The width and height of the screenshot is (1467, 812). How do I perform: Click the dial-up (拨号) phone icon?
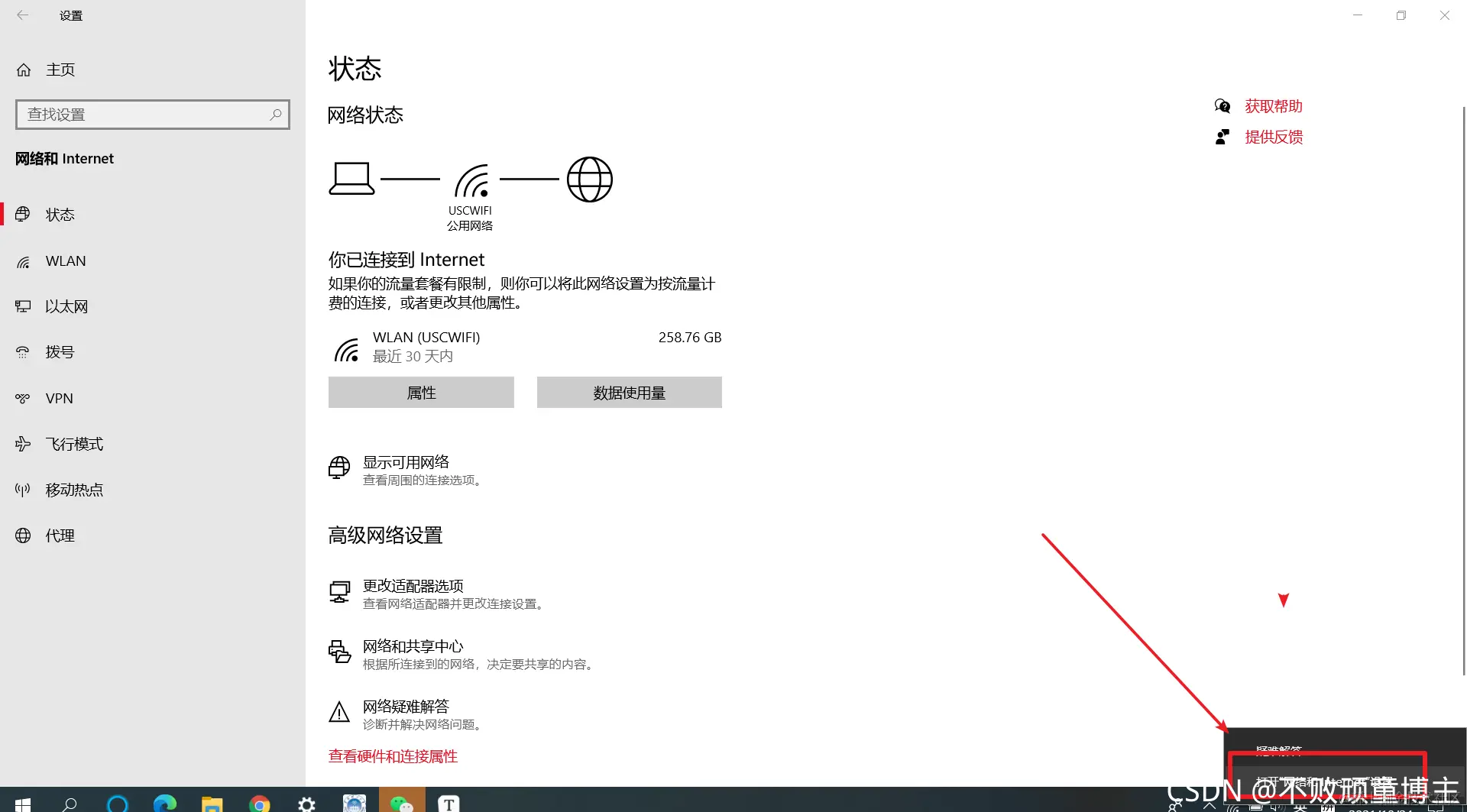point(22,352)
